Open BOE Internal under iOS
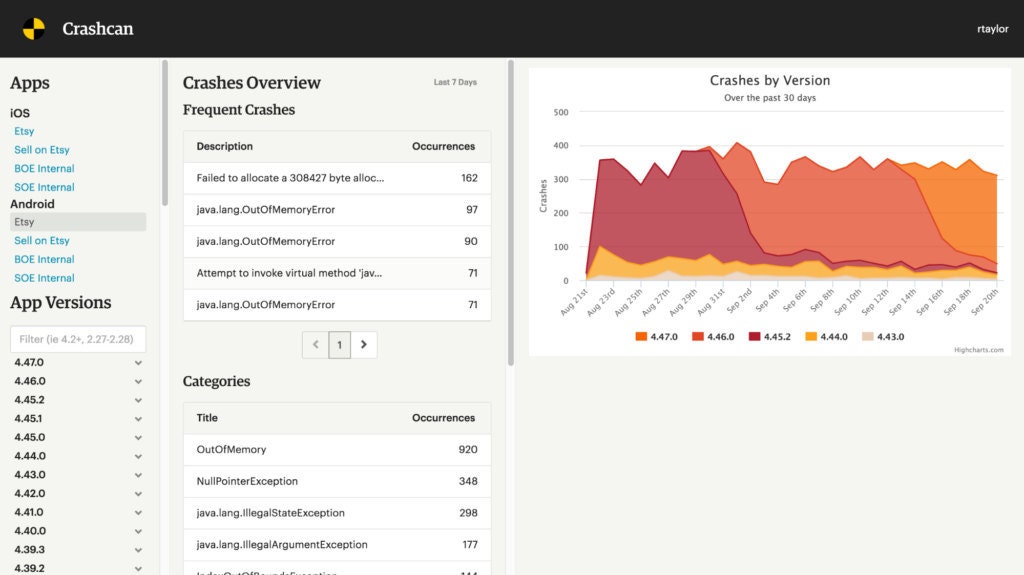This screenshot has height=575, width=1024. 44,169
